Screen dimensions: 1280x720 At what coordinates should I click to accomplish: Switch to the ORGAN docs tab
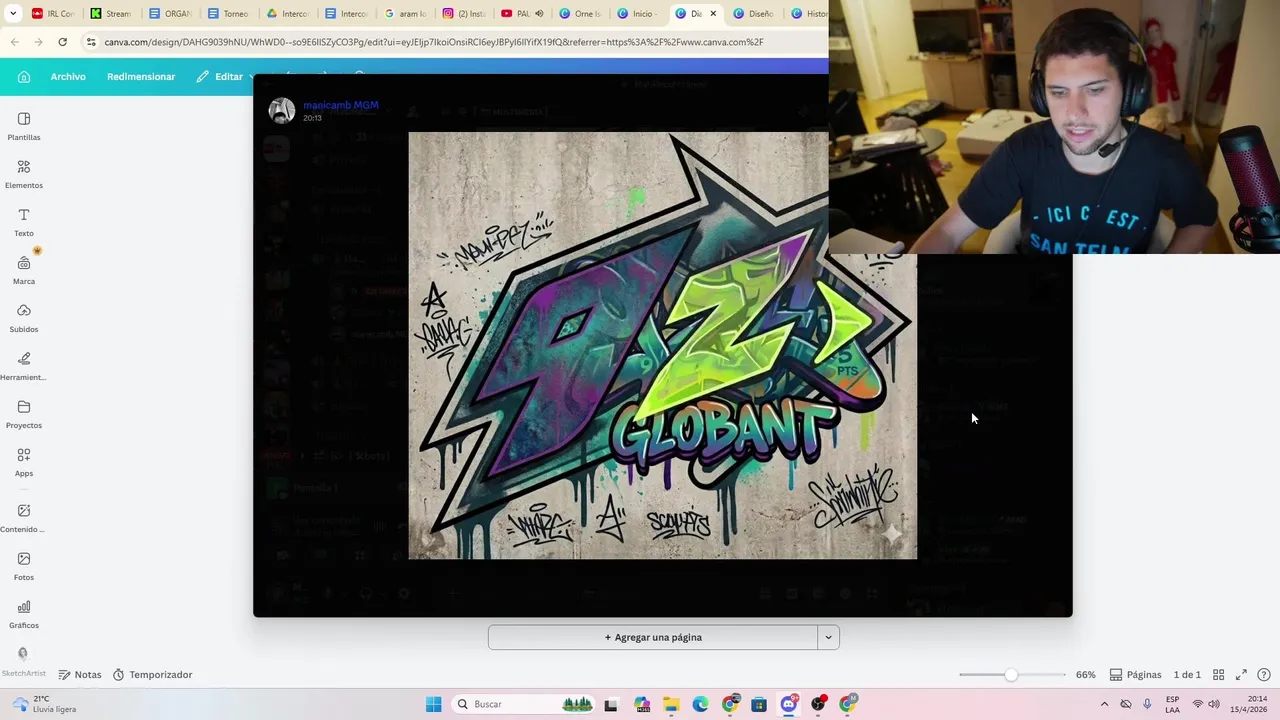[169, 14]
